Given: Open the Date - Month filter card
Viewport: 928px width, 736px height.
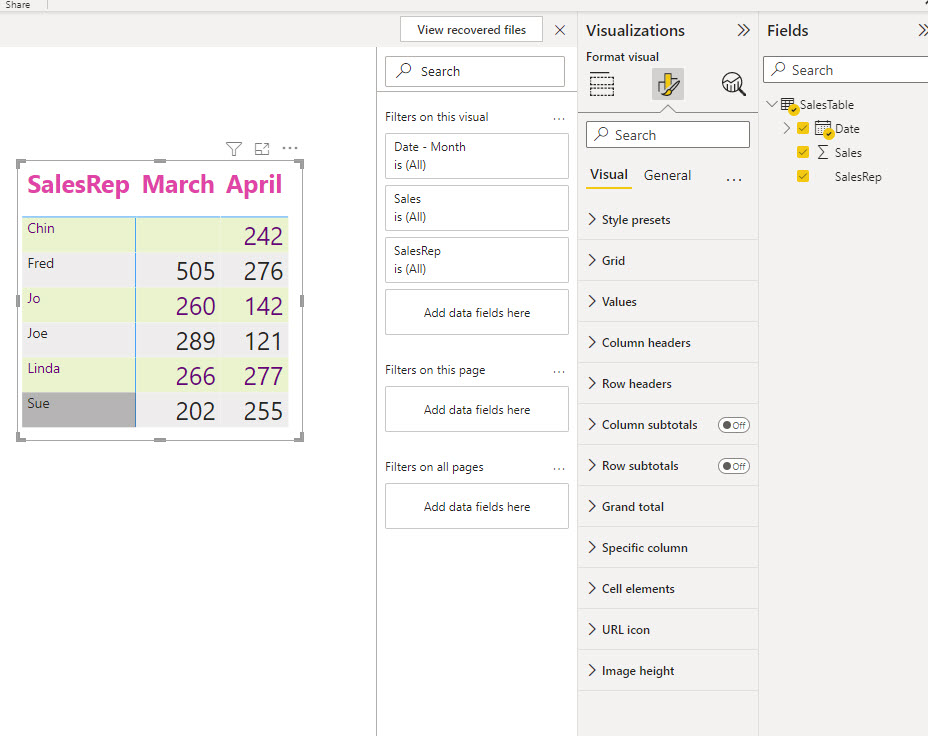Looking at the screenshot, I should click(x=476, y=156).
